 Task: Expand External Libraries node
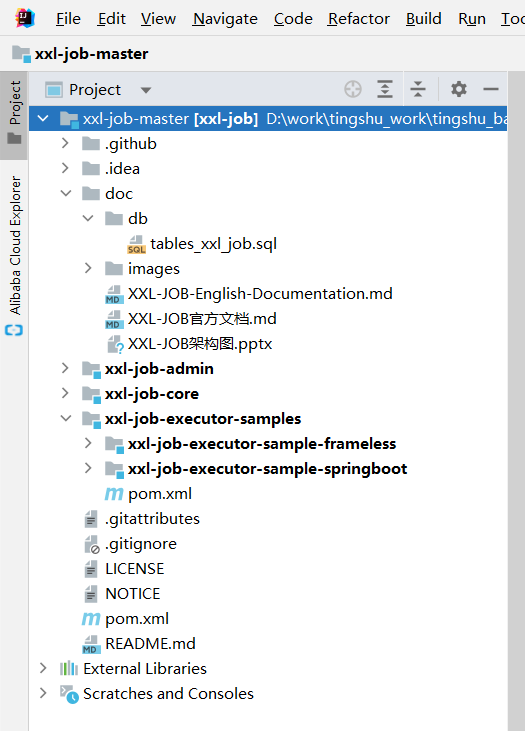click(x=43, y=669)
